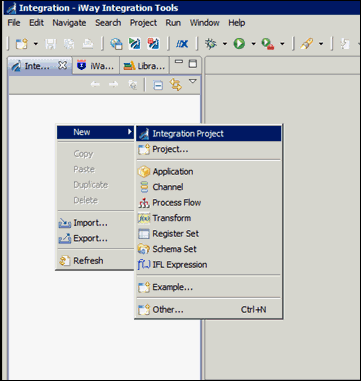Toggle Link with Editor icon
Viewport: 361px width, 381px height.
(176, 85)
